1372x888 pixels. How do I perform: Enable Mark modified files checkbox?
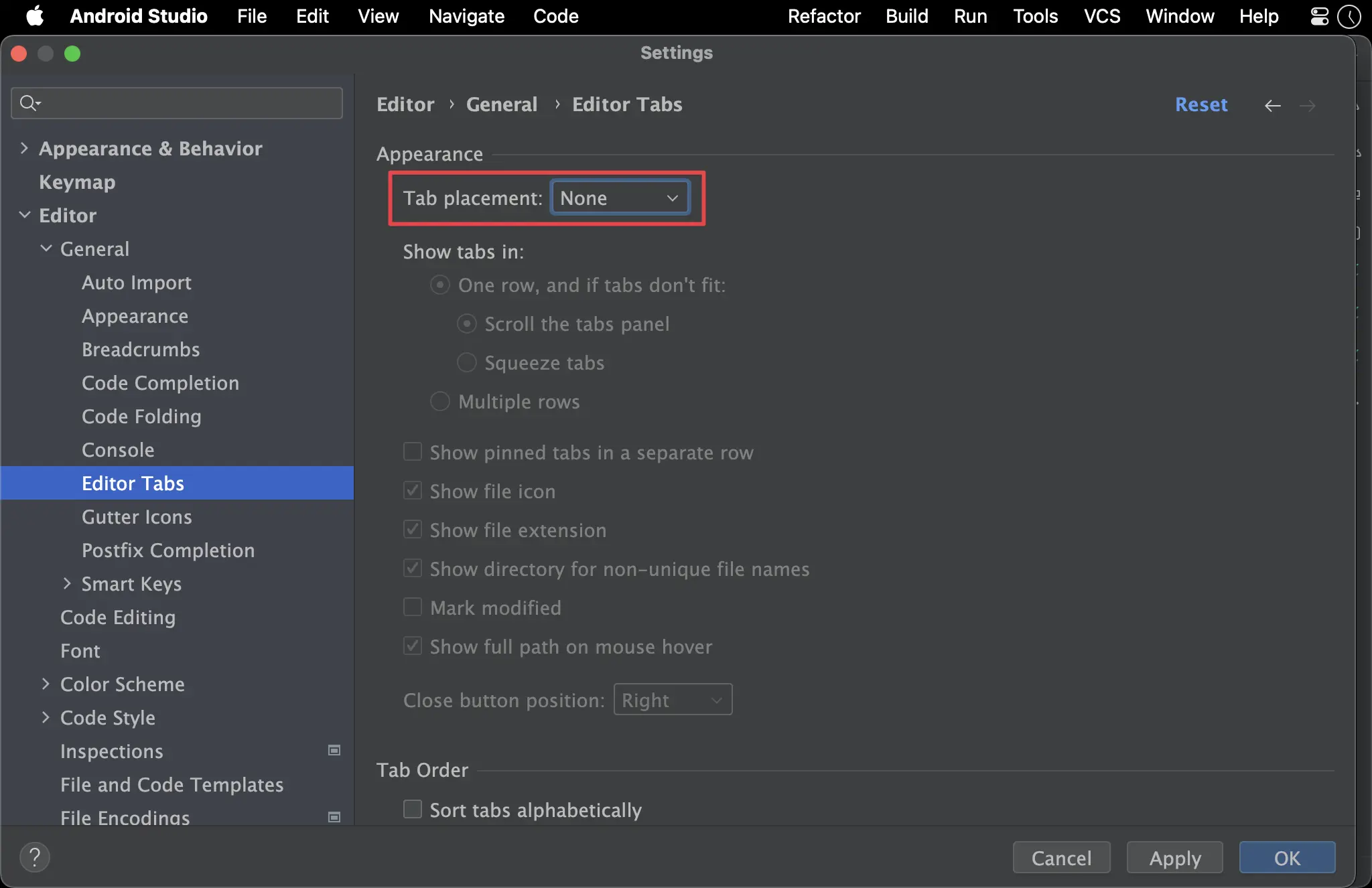[x=411, y=607]
